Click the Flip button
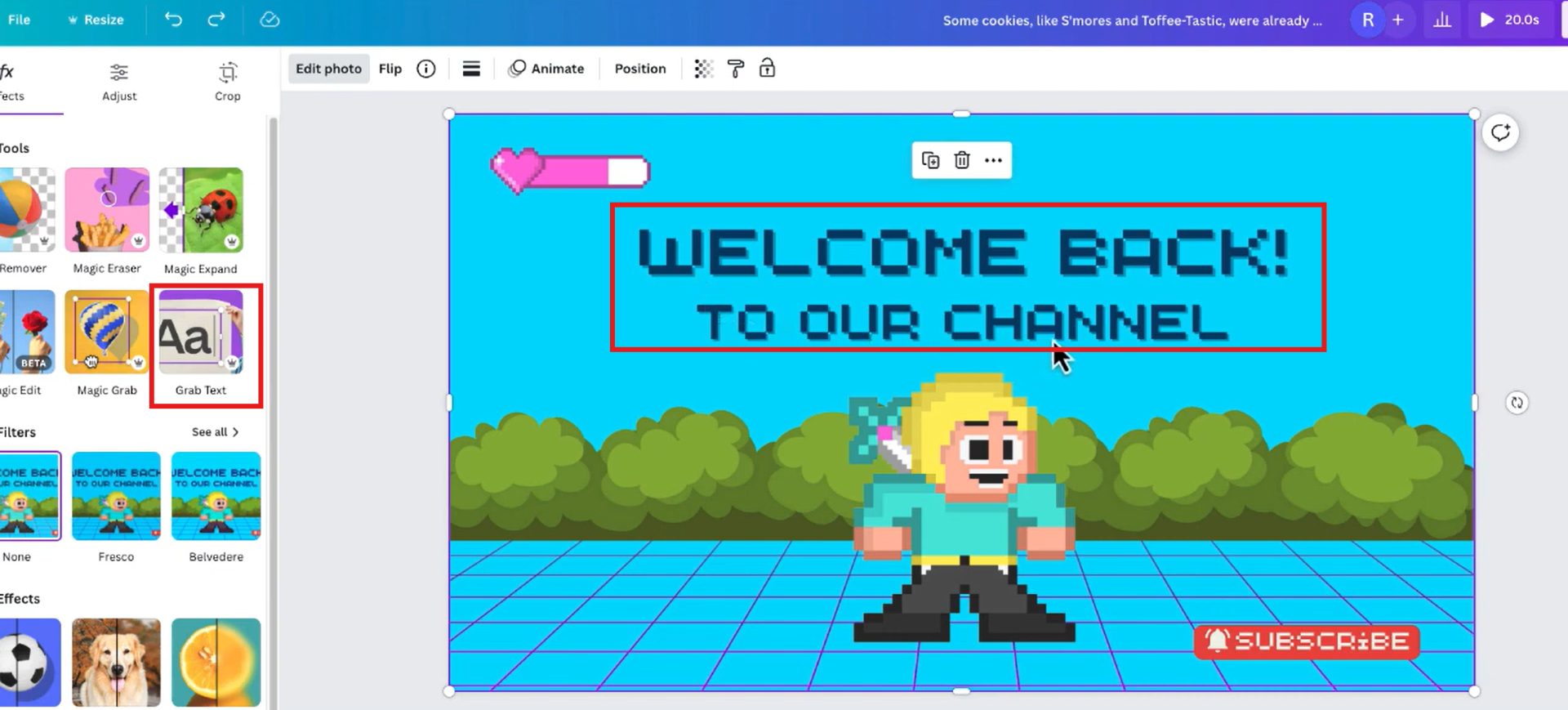 click(x=390, y=69)
